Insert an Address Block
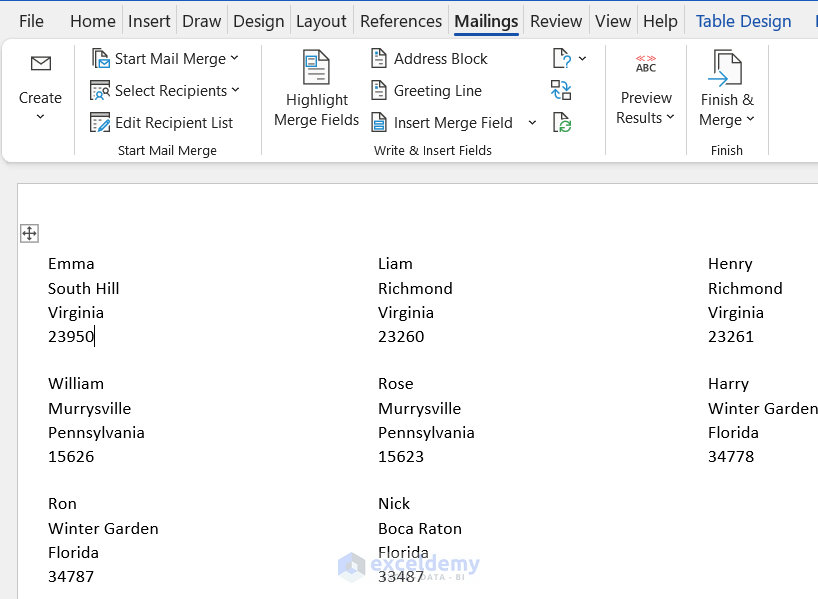Viewport: 818px width, 599px height. click(429, 58)
